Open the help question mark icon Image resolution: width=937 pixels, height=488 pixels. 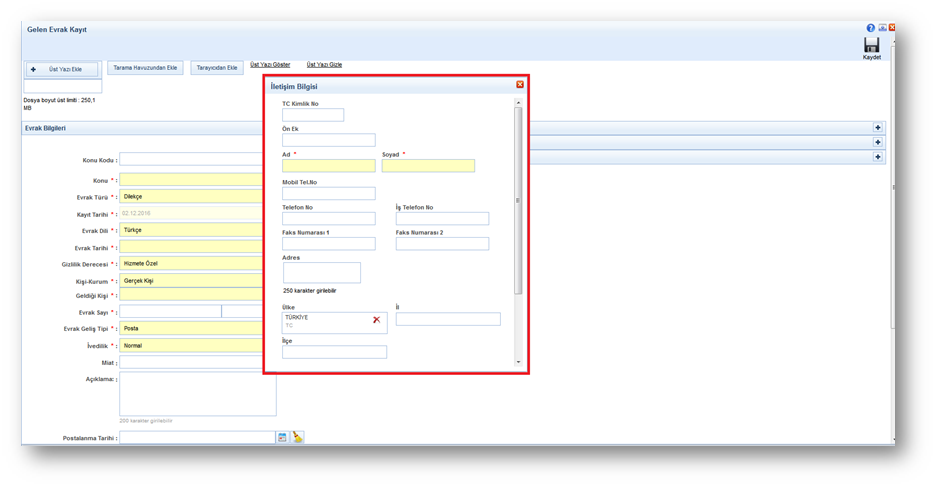click(x=870, y=28)
